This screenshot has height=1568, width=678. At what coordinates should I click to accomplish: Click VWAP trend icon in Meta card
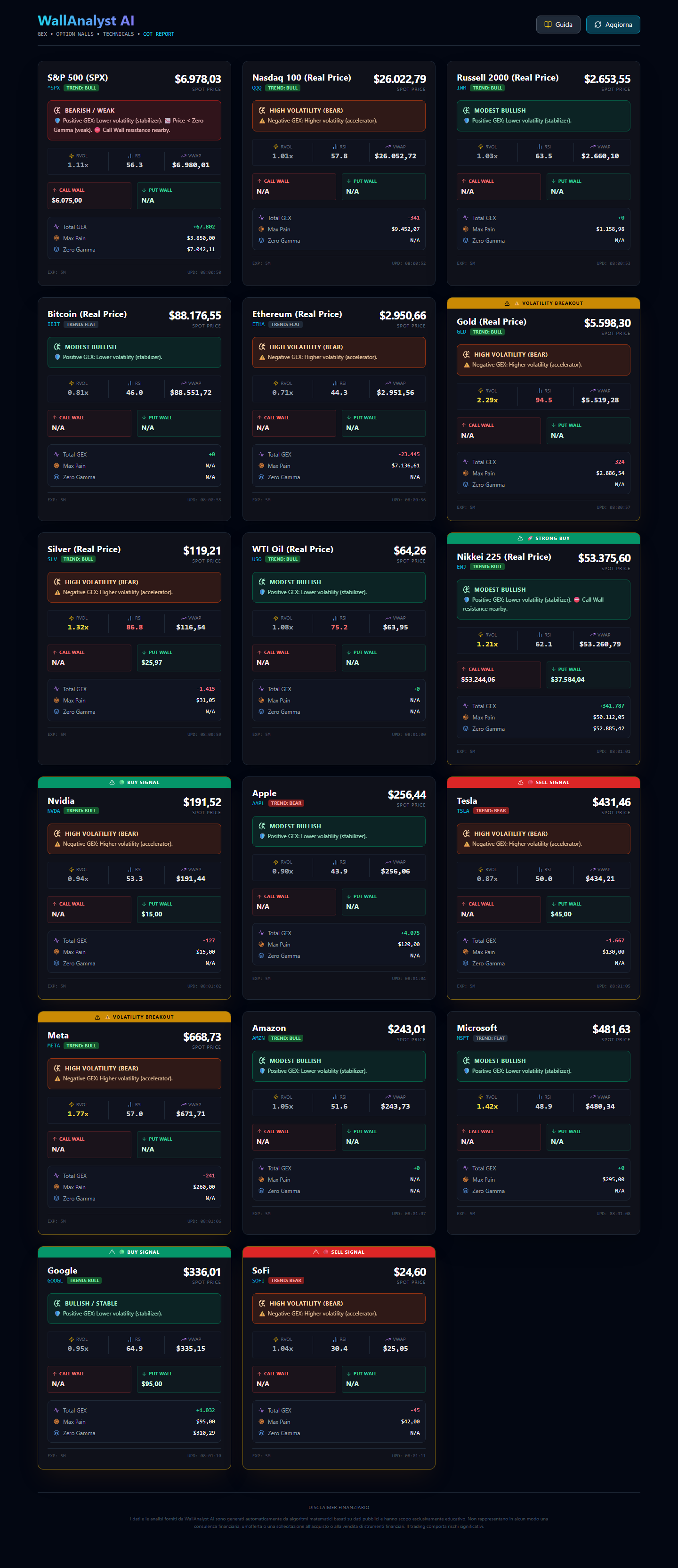coord(184,1104)
